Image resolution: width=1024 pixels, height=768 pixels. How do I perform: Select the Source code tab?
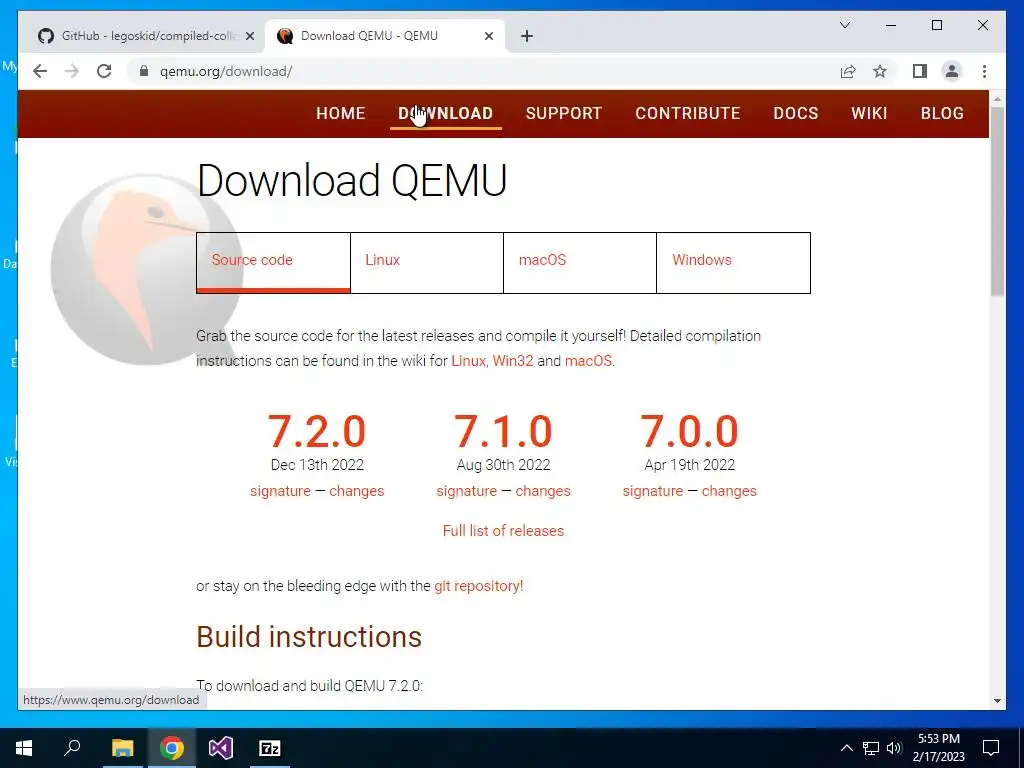coord(273,263)
